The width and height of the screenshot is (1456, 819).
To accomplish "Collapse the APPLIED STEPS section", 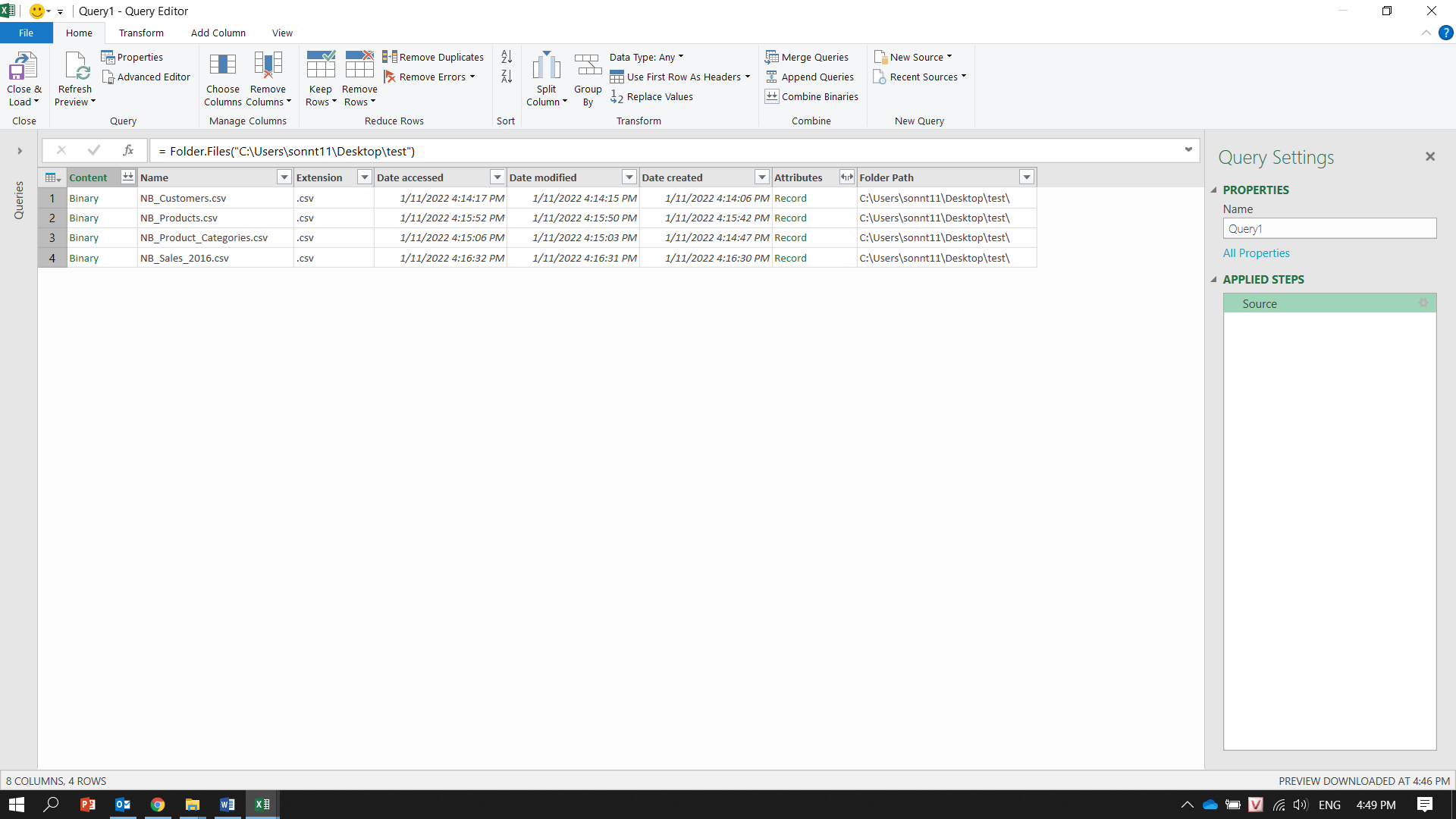I will pos(1213,280).
